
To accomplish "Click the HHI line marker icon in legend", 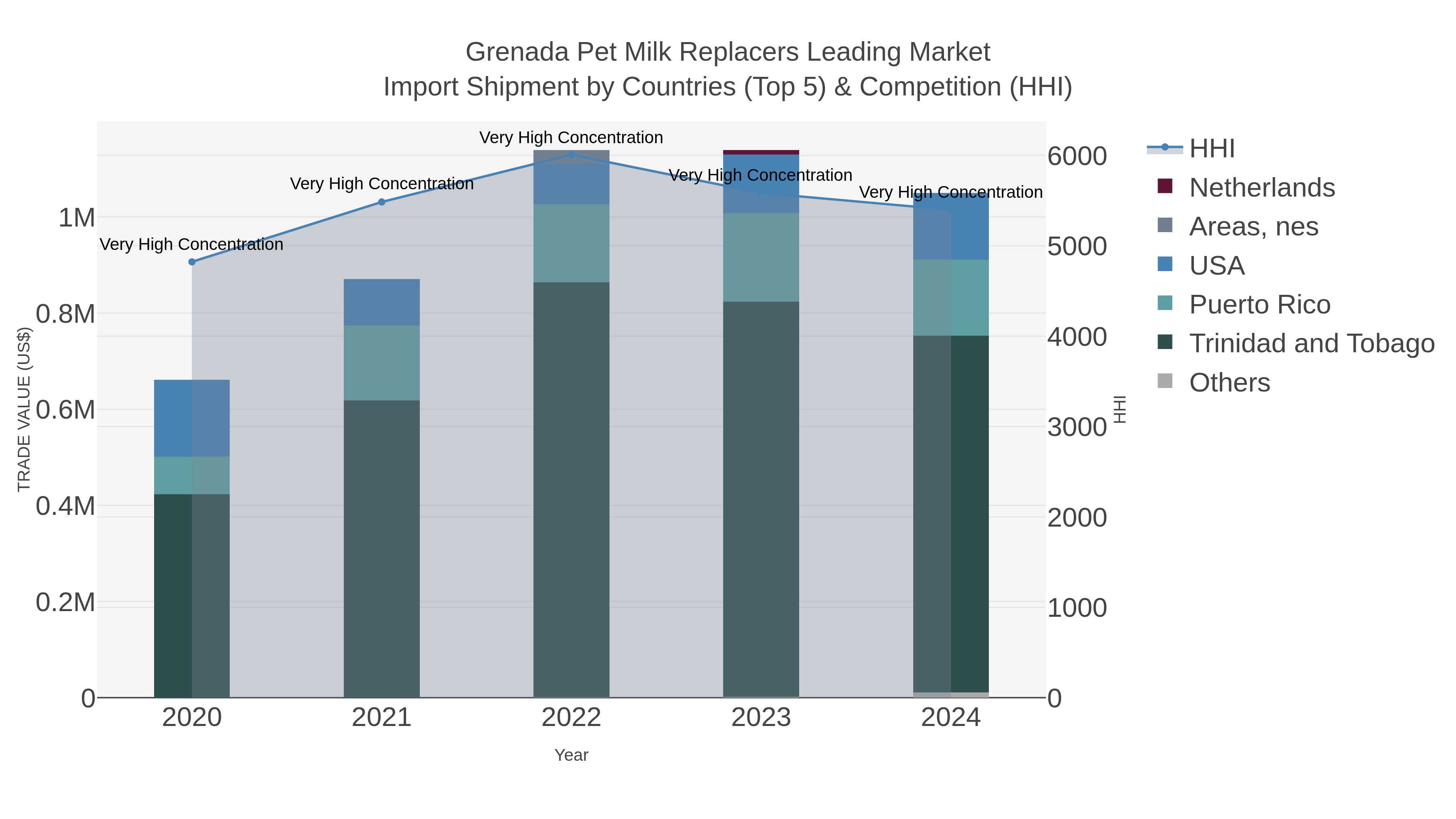I will point(1165,148).
